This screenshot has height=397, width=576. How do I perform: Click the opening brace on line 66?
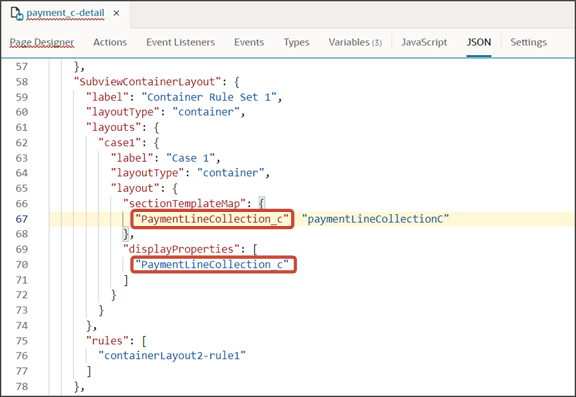tap(262, 203)
